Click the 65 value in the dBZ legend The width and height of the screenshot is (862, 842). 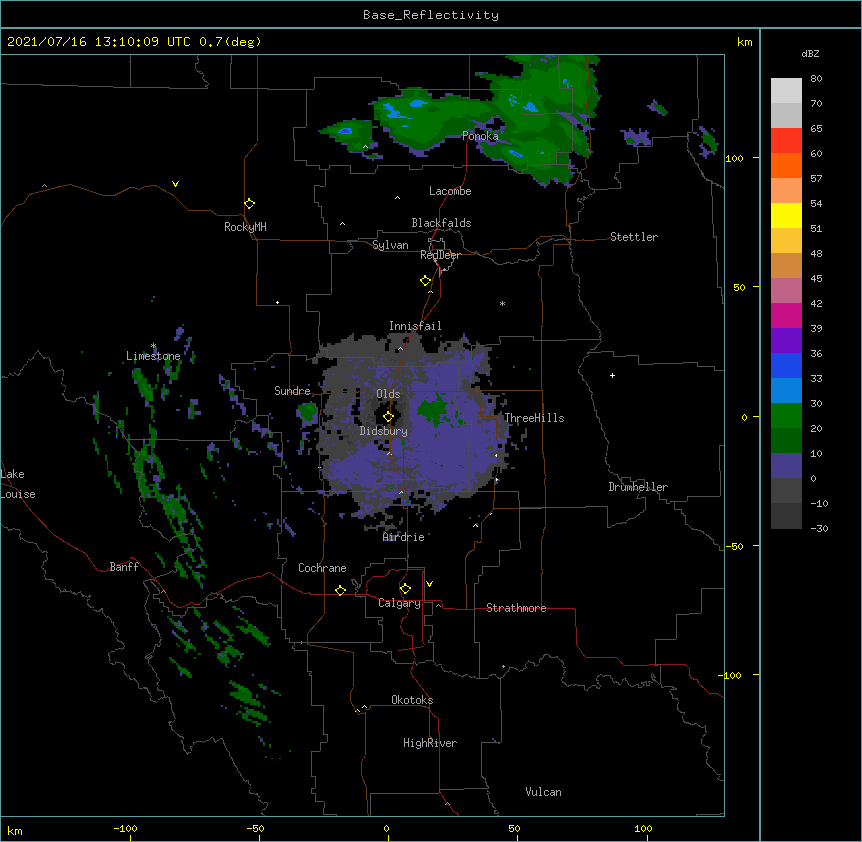pyautogui.click(x=816, y=128)
